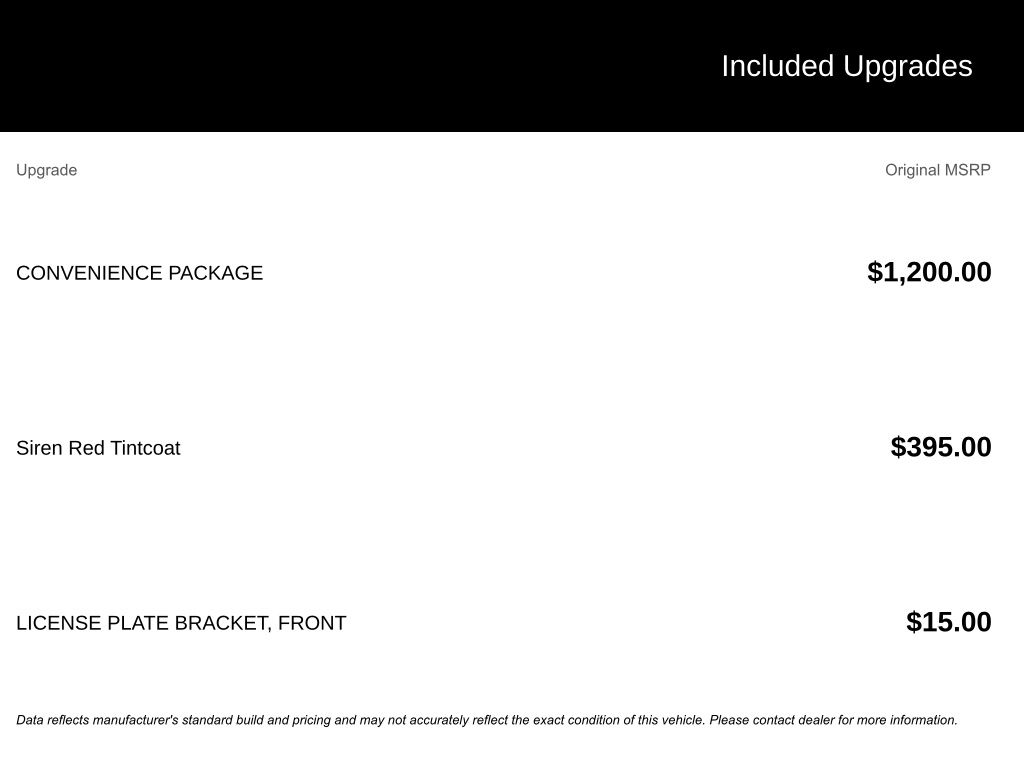Select the LICENSE PLATE BRACKET, FRONT item
The width and height of the screenshot is (1024, 768).
tap(181, 623)
